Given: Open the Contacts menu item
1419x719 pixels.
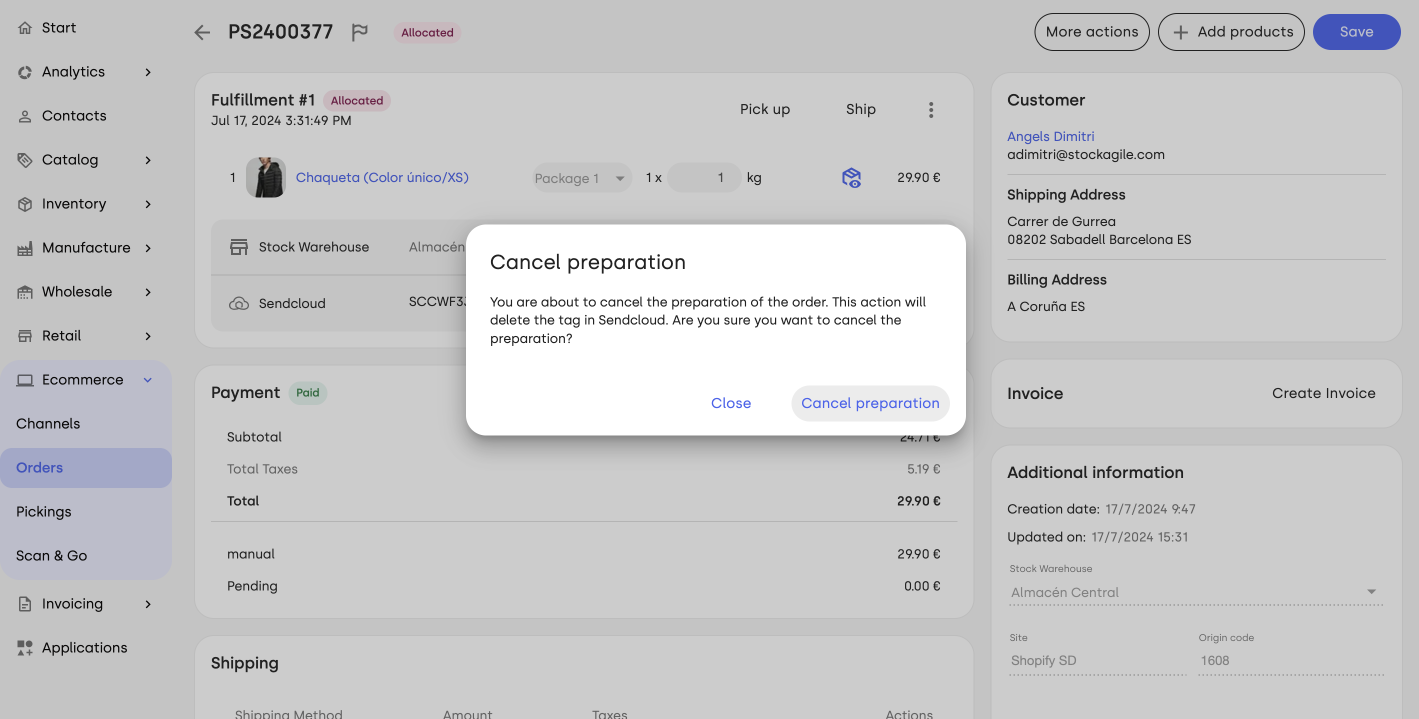Looking at the screenshot, I should click(x=86, y=116).
